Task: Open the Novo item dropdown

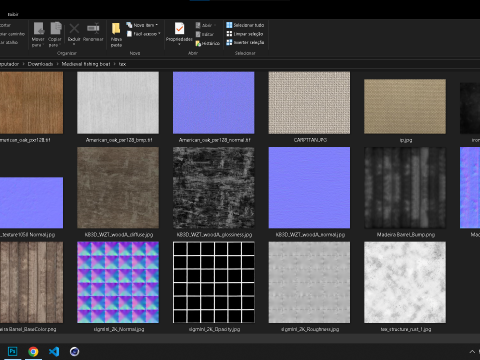Action: [x=142, y=25]
